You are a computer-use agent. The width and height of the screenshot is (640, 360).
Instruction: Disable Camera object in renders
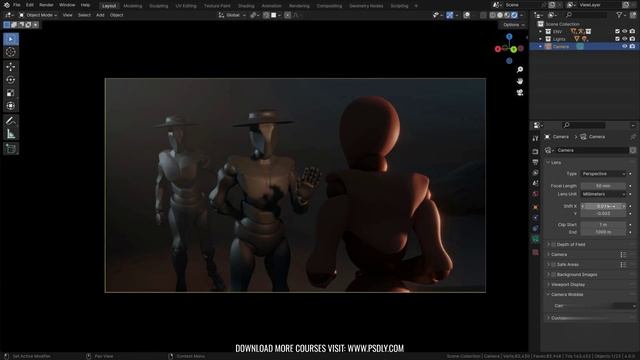coord(632,47)
